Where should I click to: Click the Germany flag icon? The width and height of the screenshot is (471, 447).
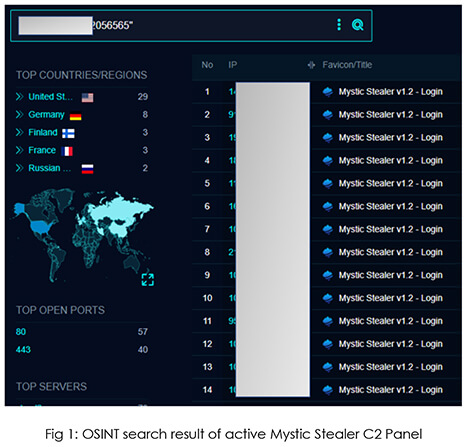75,117
